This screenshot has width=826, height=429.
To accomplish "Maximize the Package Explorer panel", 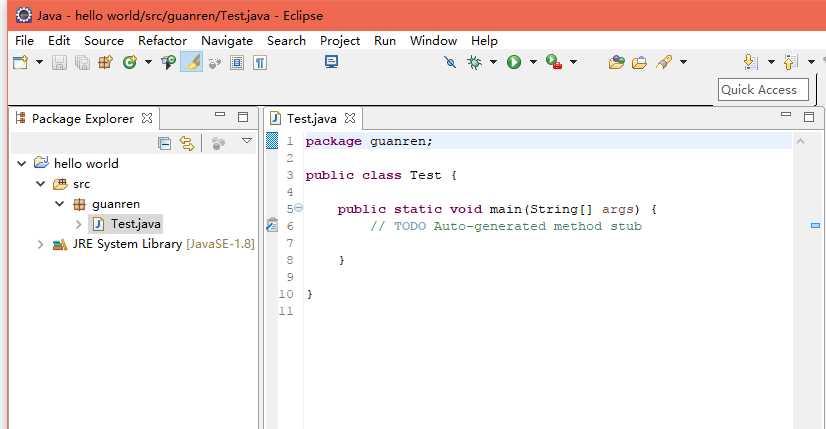I will coord(243,117).
